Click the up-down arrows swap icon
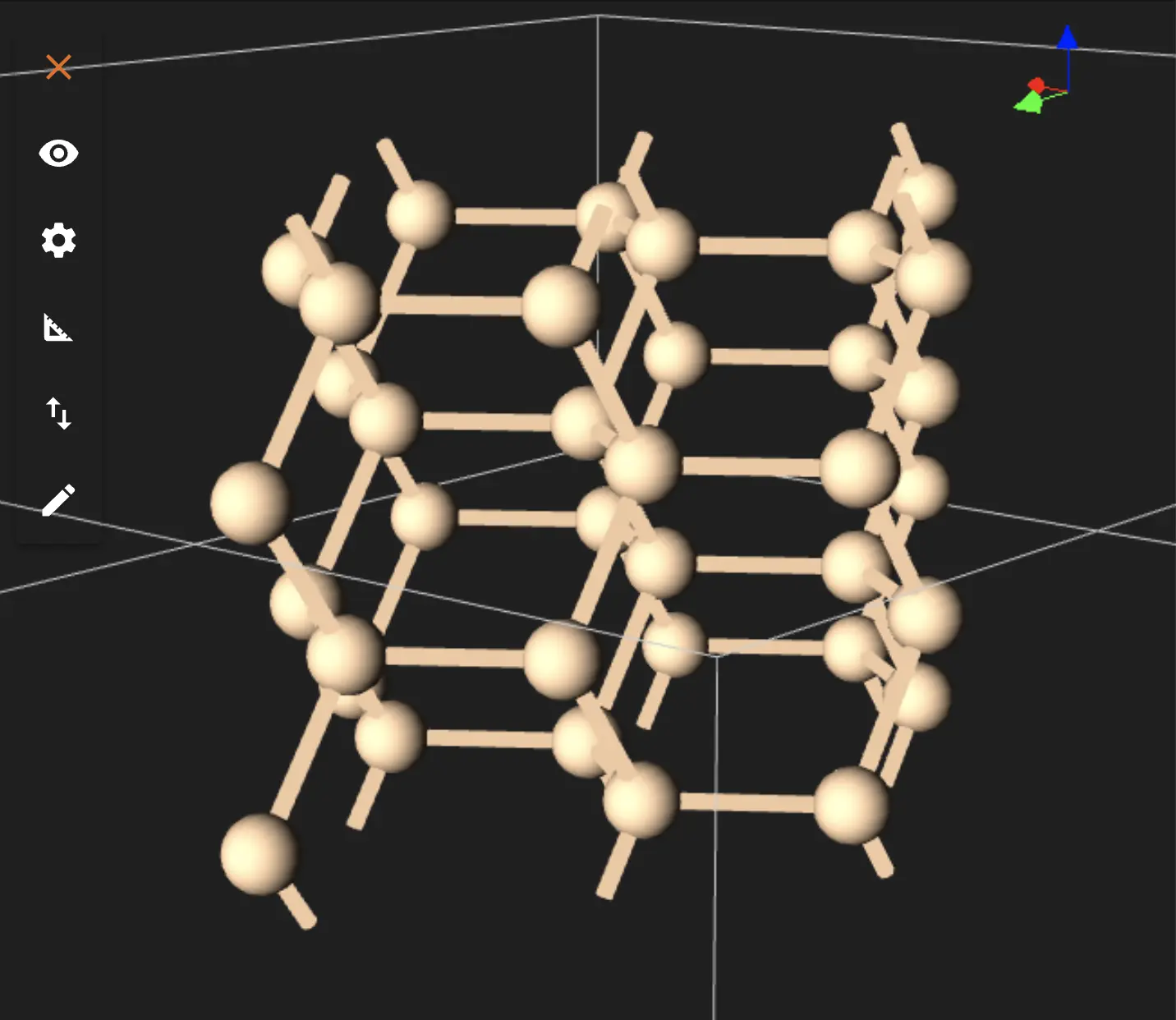This screenshot has height=1020, width=1176. [x=58, y=413]
